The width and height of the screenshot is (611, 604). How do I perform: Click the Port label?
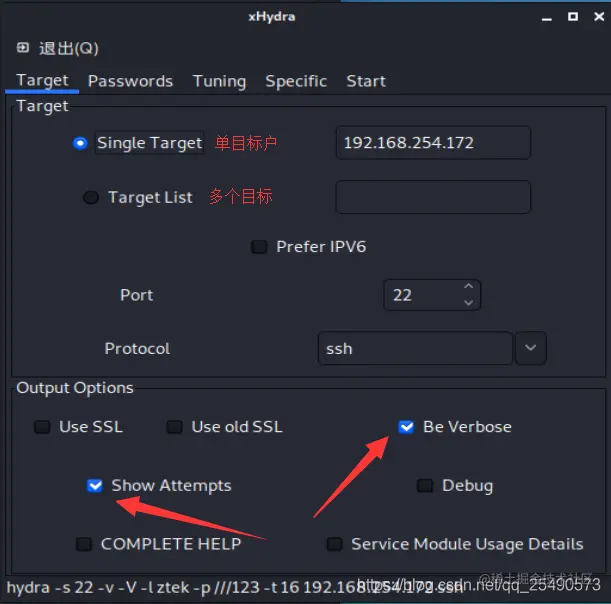pos(136,295)
